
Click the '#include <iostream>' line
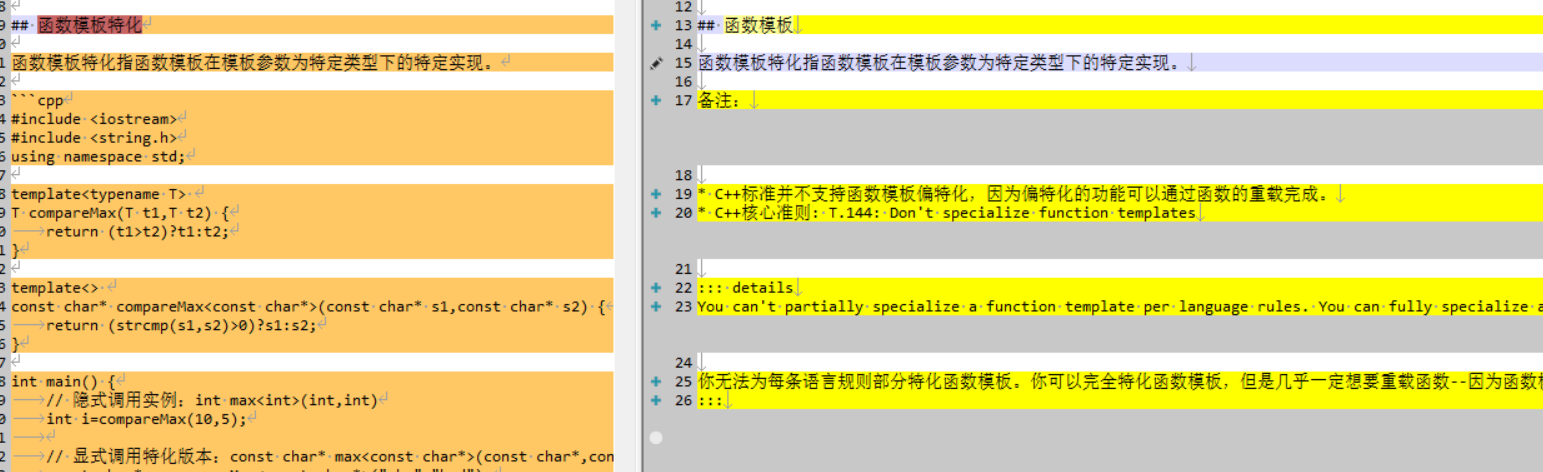(94, 119)
